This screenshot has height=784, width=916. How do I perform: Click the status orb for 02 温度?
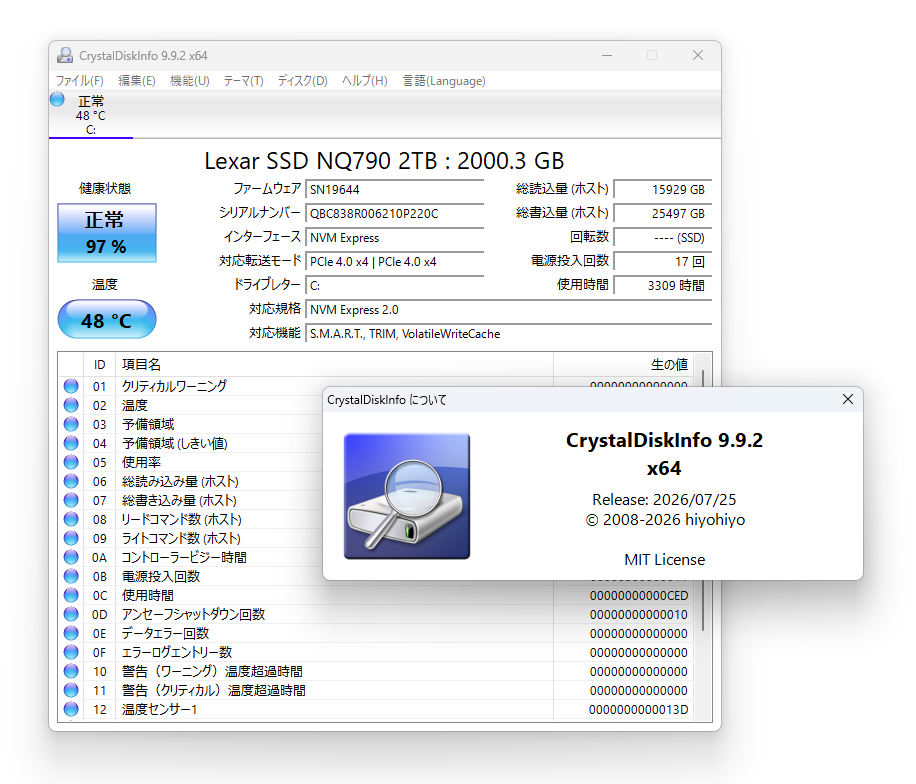coord(71,405)
